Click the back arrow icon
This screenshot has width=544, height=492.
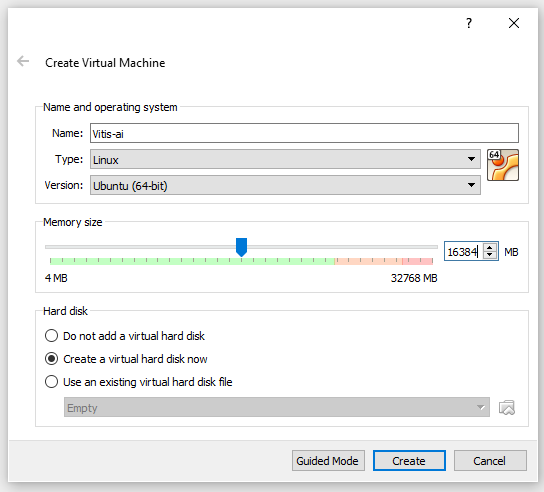coord(23,61)
